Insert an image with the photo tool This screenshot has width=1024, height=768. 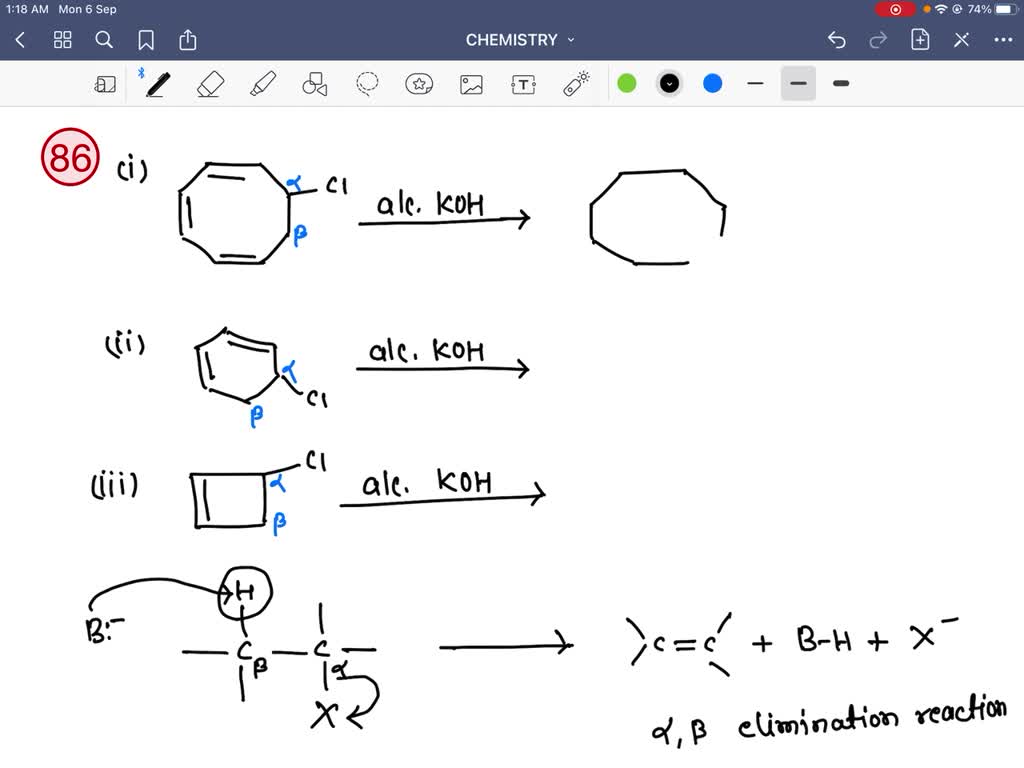471,83
